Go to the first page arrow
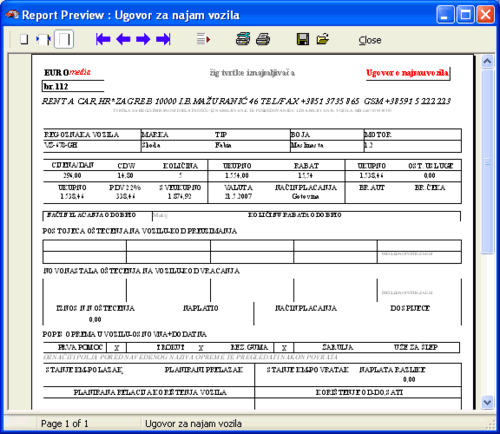The width and height of the screenshot is (500, 434). pos(103,39)
